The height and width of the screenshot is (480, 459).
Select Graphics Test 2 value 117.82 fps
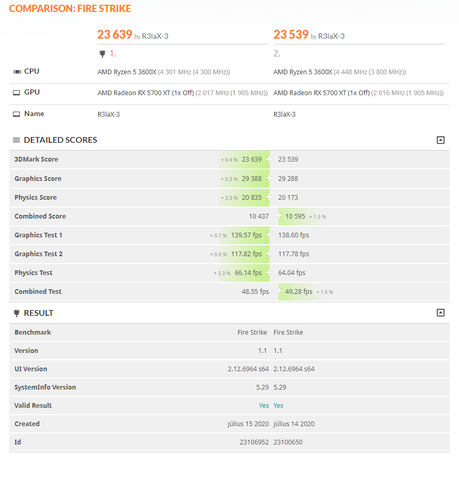[x=246, y=254]
